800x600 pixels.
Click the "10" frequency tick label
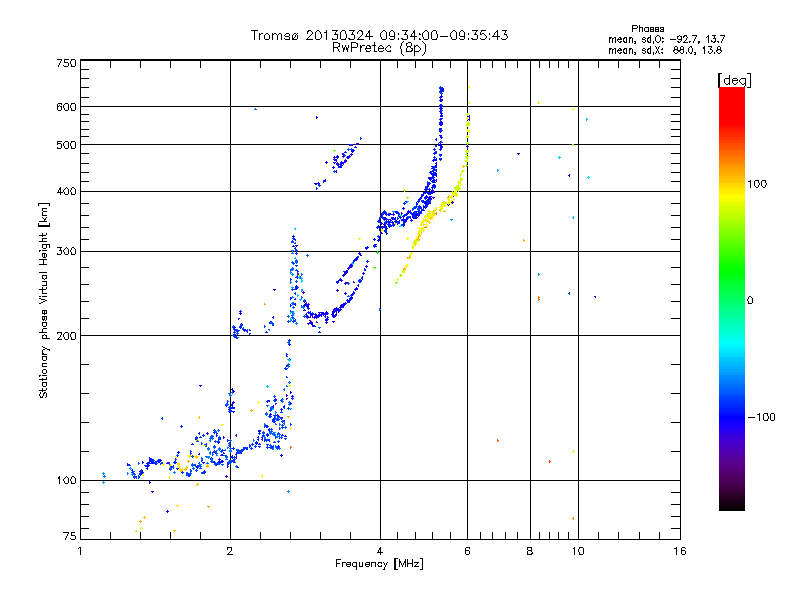pos(578,551)
